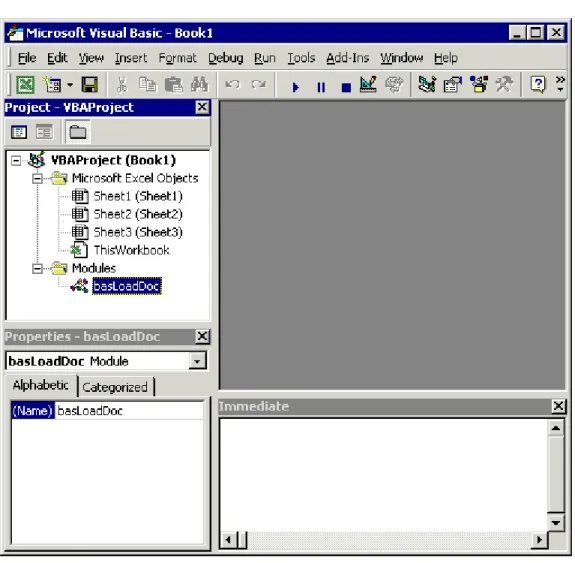Image resolution: width=575 pixels, height=563 pixels.
Task: Select Sheet3 (Sheet3) in project tree
Action: coord(138,232)
